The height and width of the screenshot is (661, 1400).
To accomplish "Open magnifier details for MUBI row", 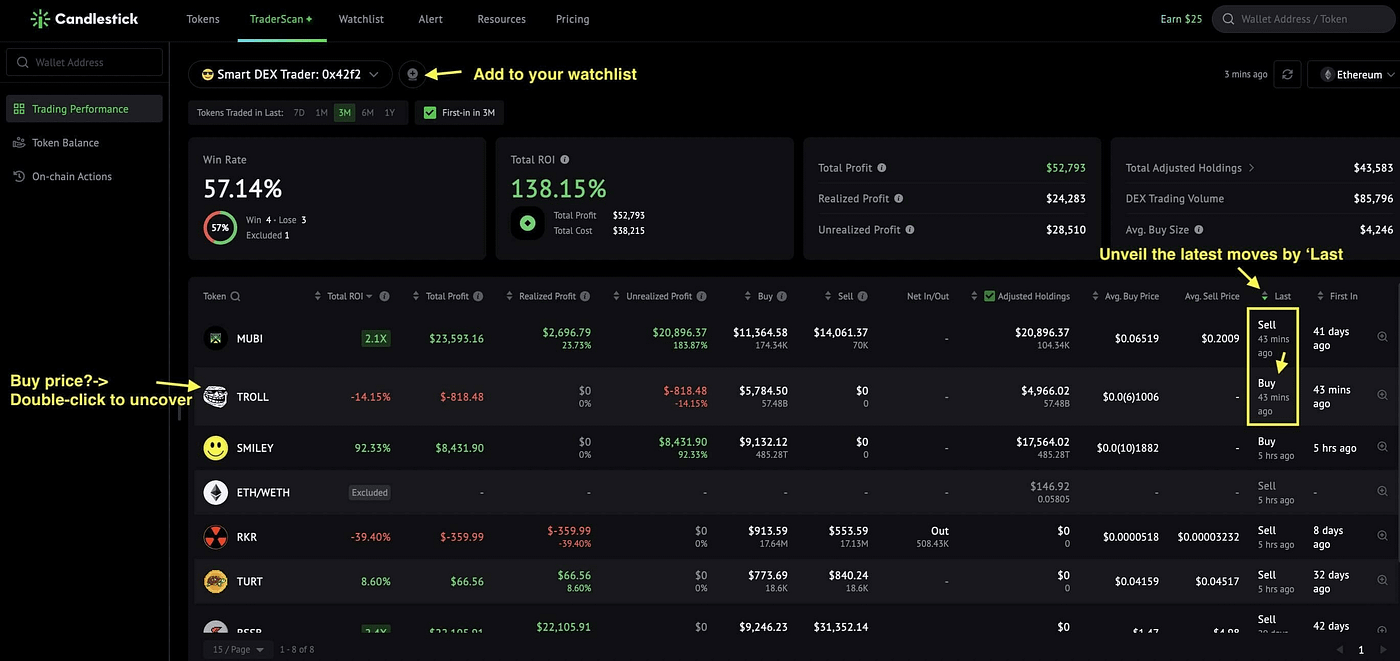I will 1382,337.
